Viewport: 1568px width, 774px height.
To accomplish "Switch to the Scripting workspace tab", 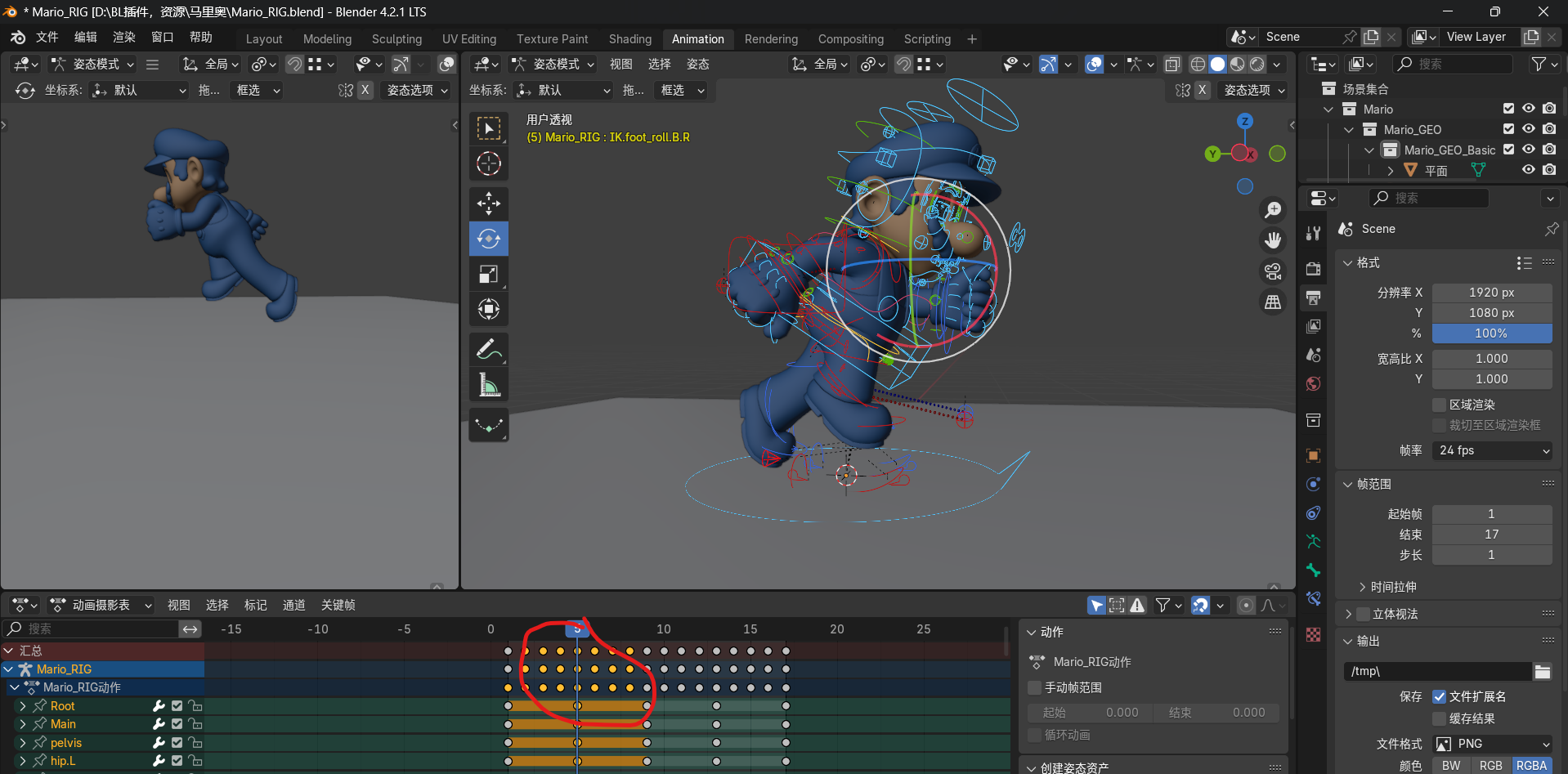I will 927,38.
